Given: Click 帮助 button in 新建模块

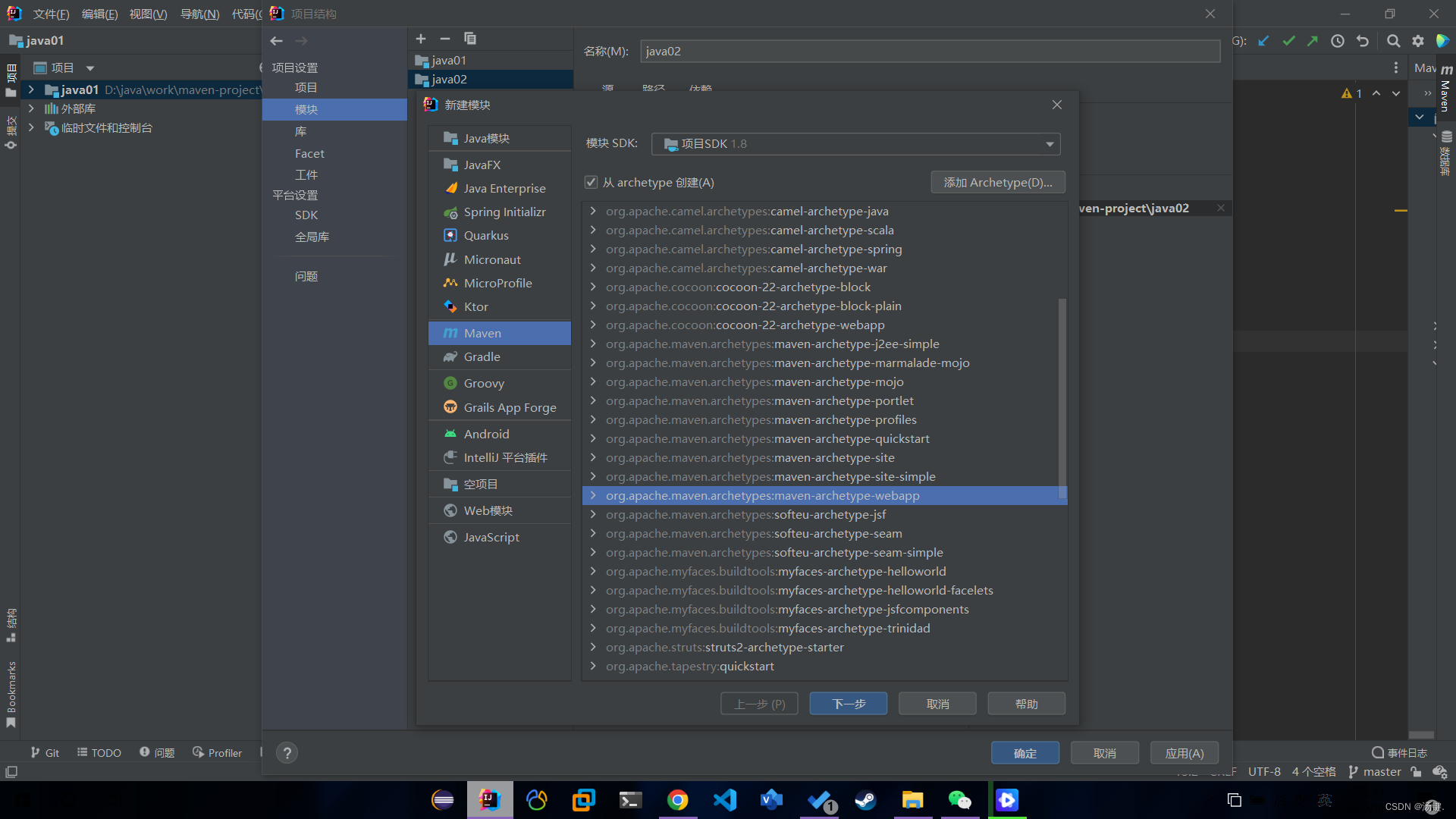Looking at the screenshot, I should [x=1026, y=704].
